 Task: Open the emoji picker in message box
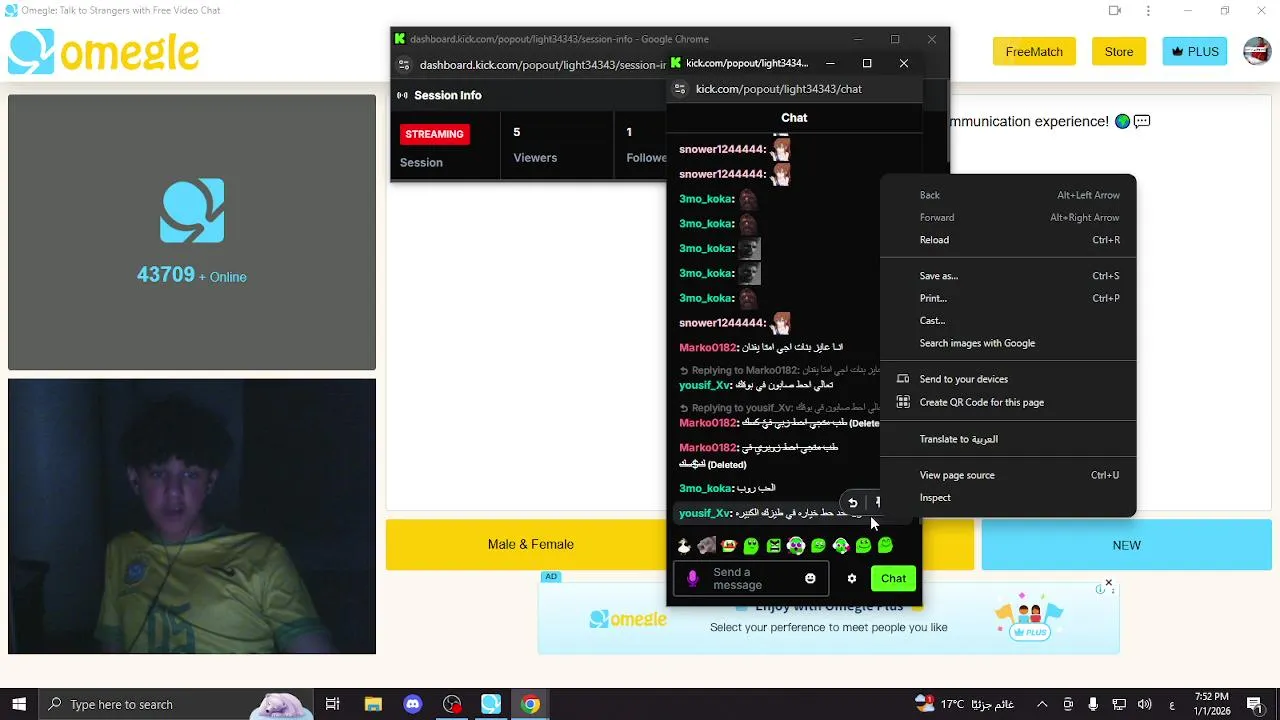tap(810, 578)
